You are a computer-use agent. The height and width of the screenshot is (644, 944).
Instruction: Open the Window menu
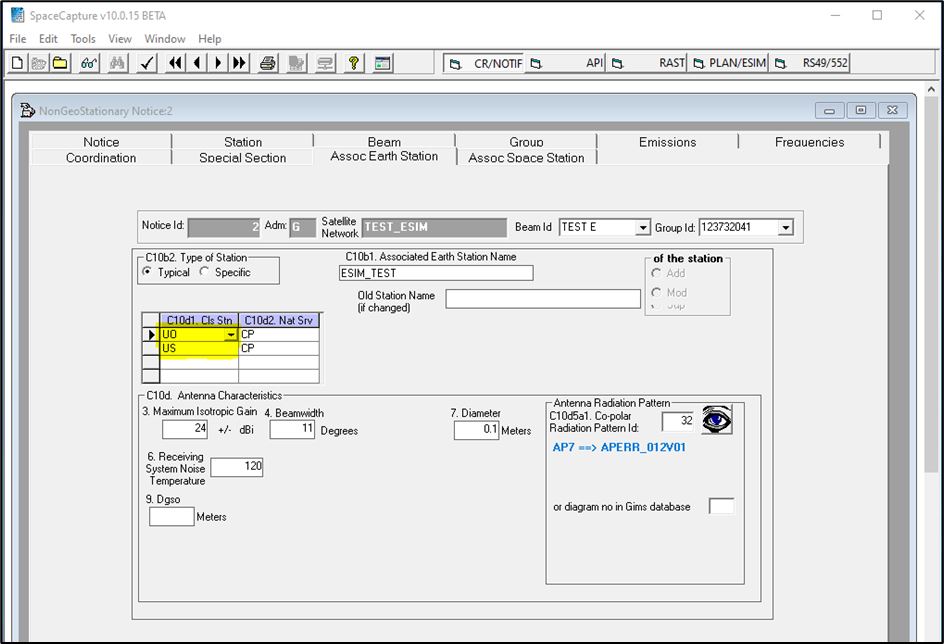(x=165, y=39)
